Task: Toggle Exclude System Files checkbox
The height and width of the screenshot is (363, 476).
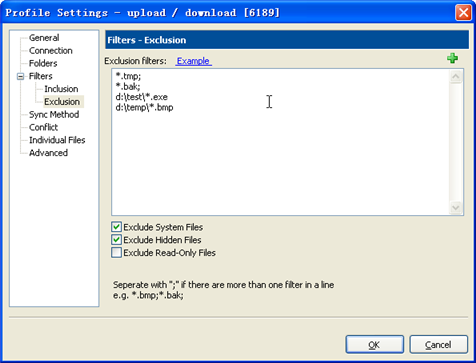Action: coord(116,227)
